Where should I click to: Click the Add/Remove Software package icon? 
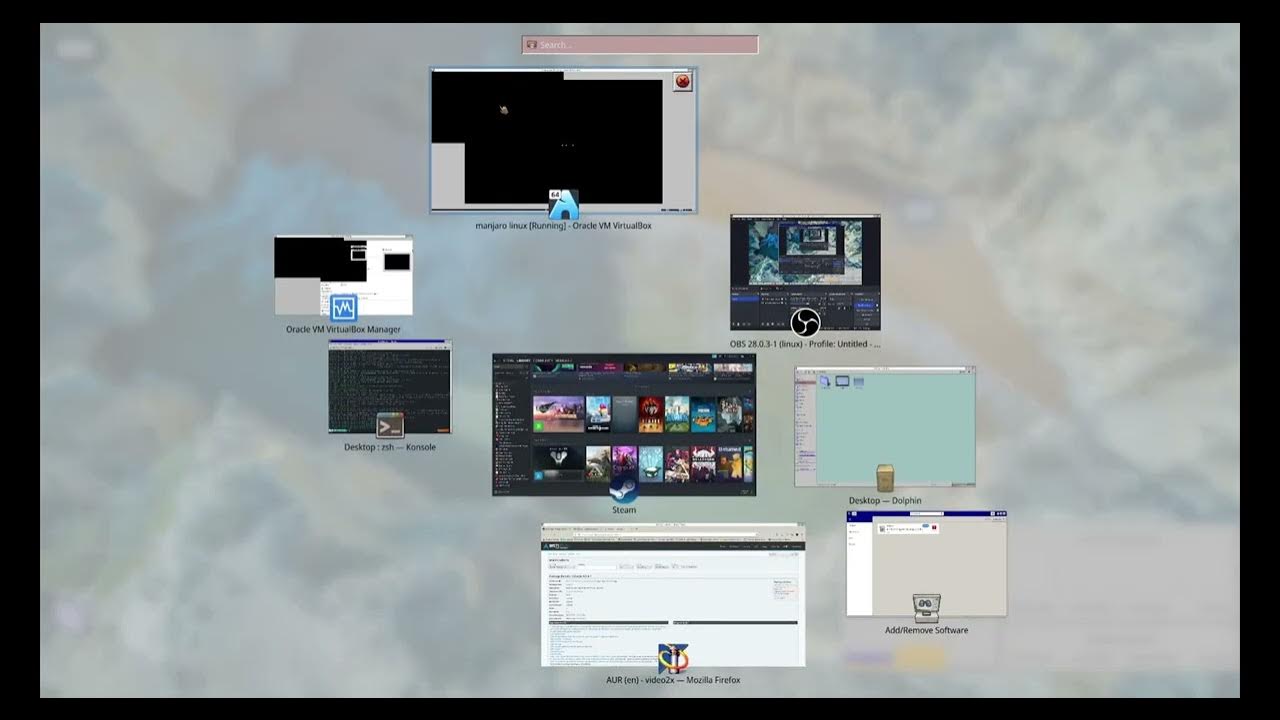pos(927,608)
